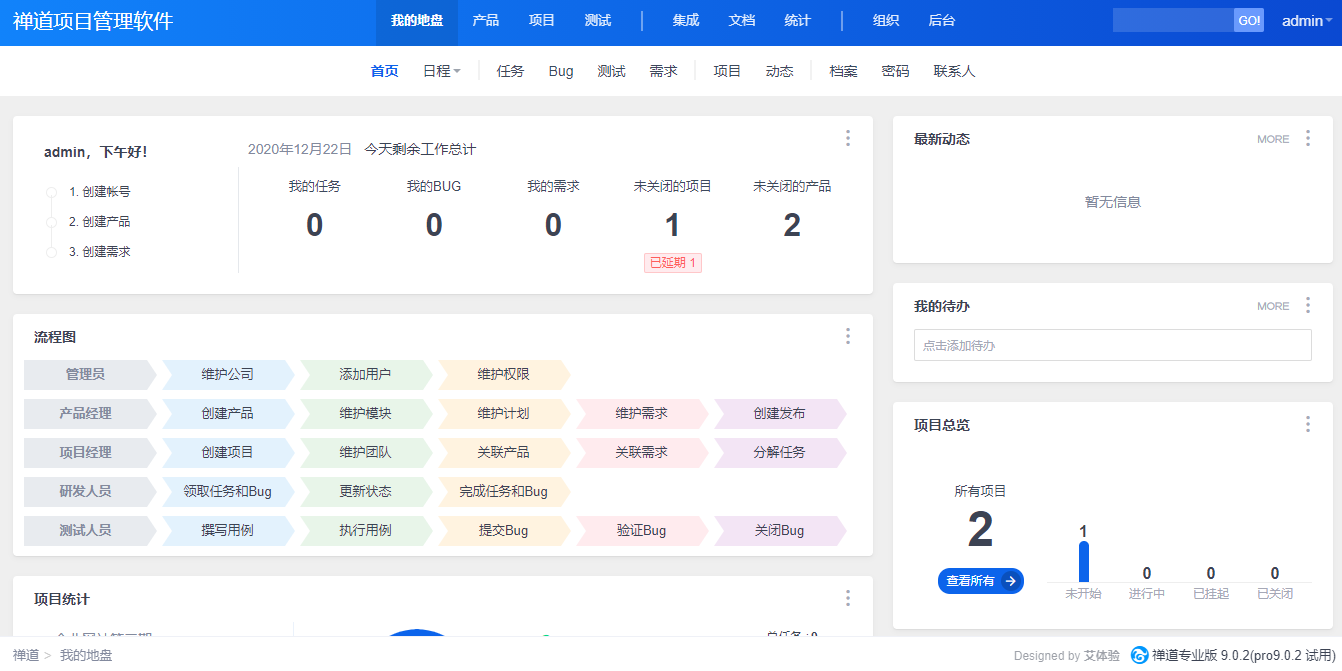The height and width of the screenshot is (671, 1342).
Task: Click the 我的BUG count 0
Action: tap(434, 226)
